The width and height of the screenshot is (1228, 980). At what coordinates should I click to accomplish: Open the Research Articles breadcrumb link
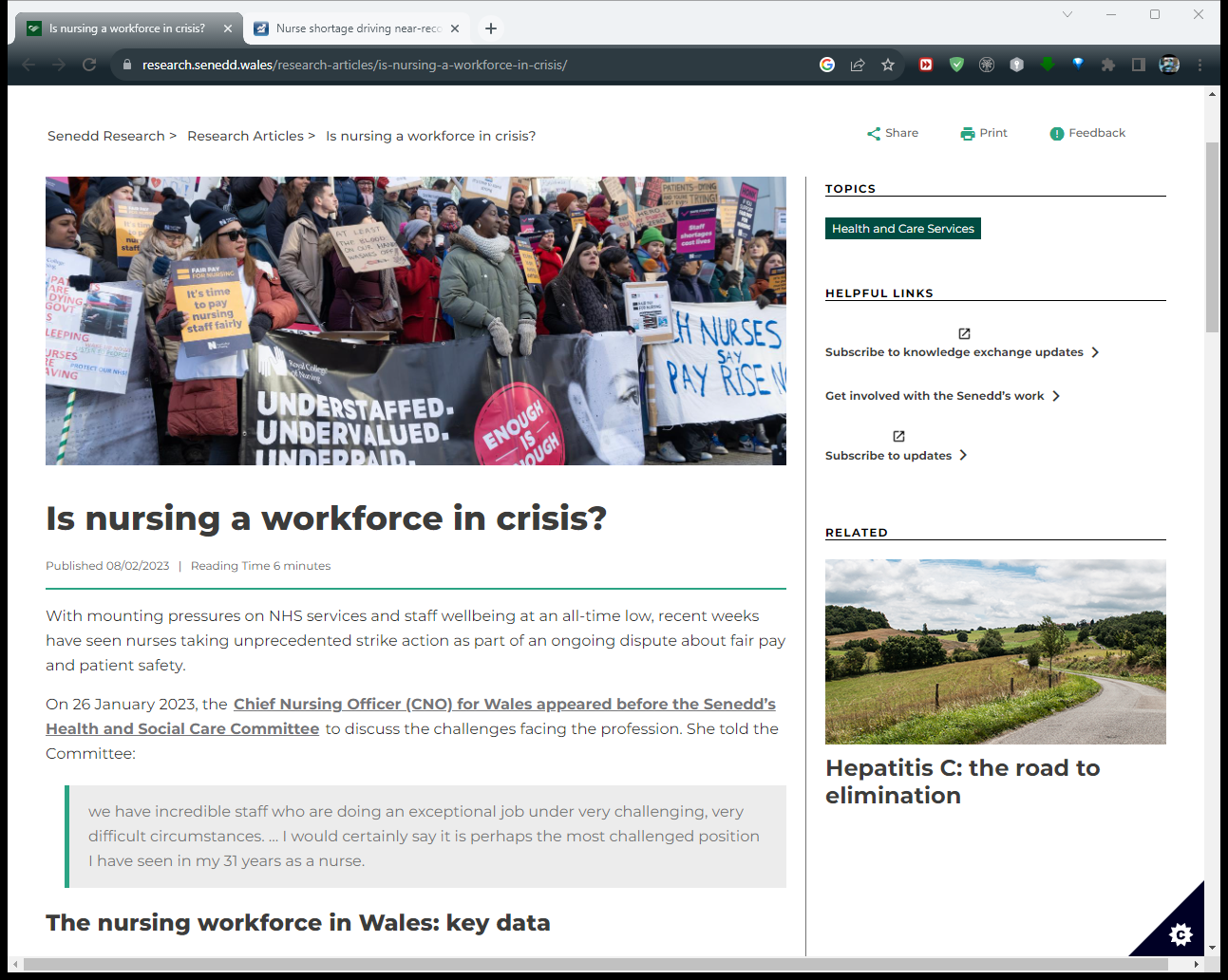(x=245, y=136)
